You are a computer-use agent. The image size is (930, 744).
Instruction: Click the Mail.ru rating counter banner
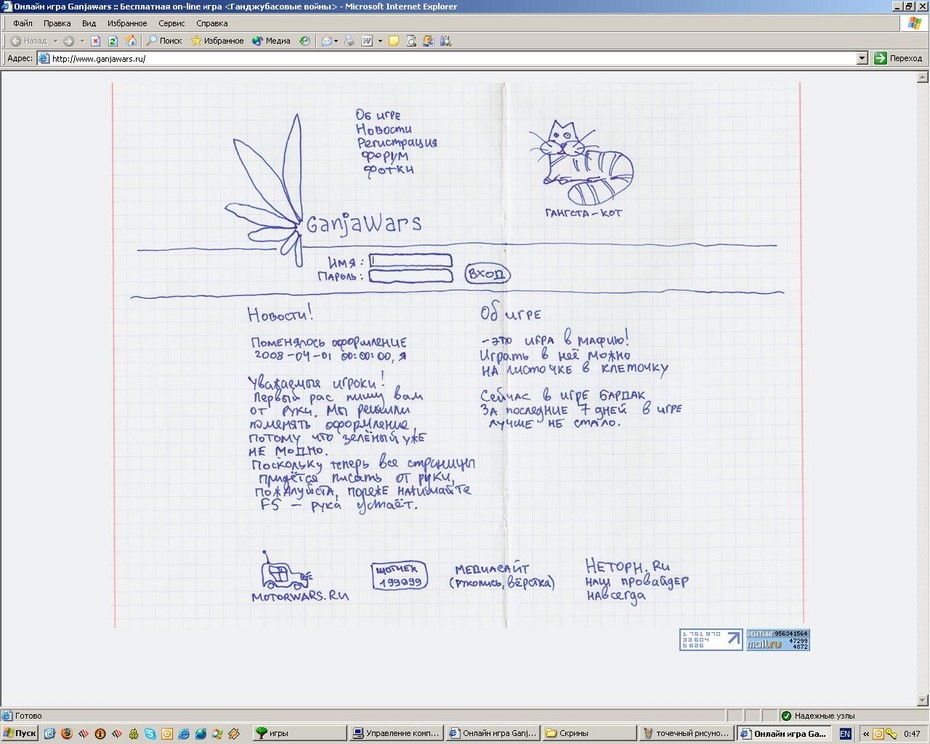coord(778,640)
